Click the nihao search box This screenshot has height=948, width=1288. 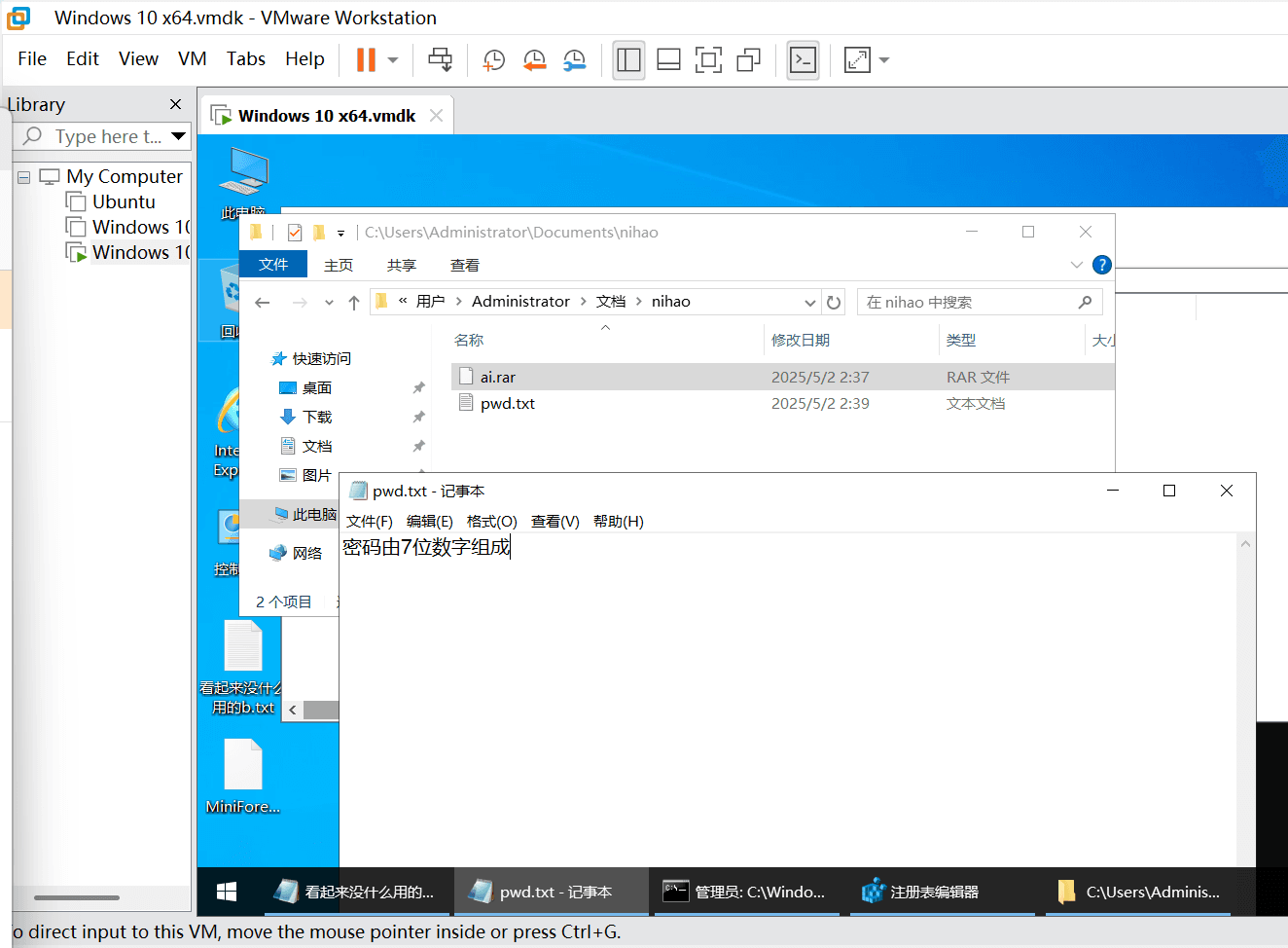(980, 302)
